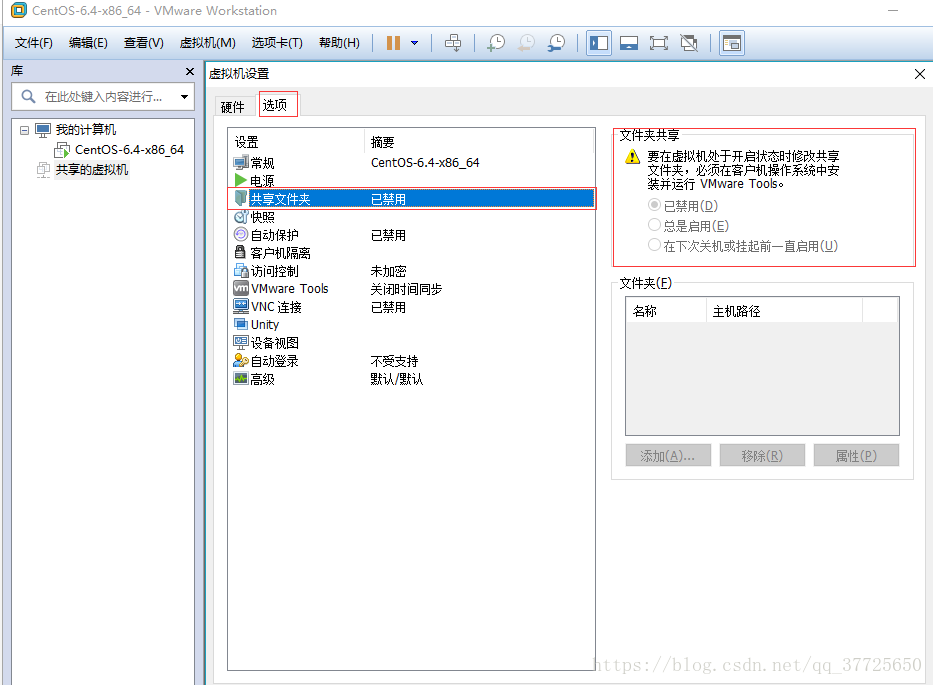Select the 访问控制 settings row
This screenshot has height=685, width=933.
[x=411, y=271]
